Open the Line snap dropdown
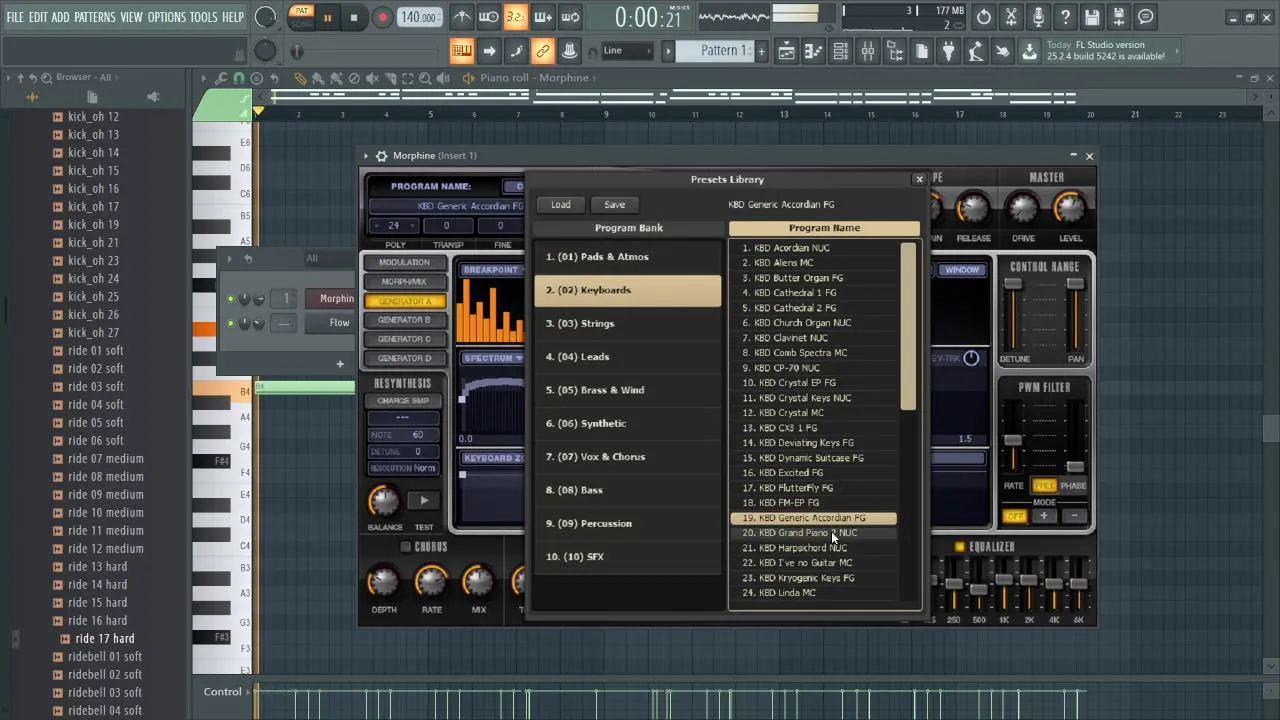 (628, 51)
